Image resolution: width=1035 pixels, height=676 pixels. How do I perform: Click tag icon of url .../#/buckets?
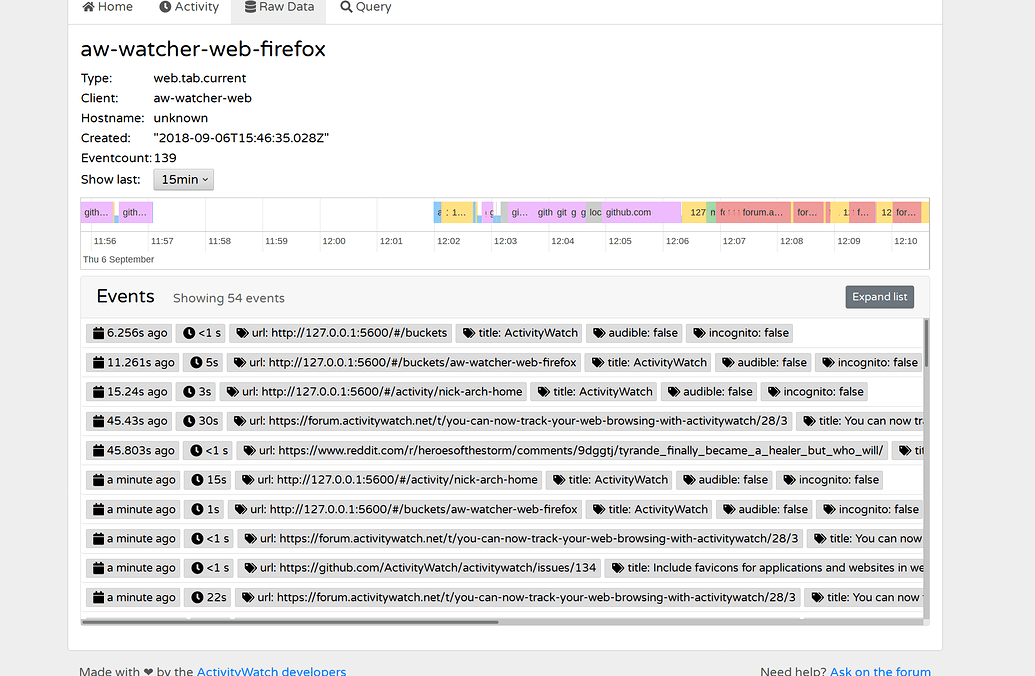(x=242, y=333)
